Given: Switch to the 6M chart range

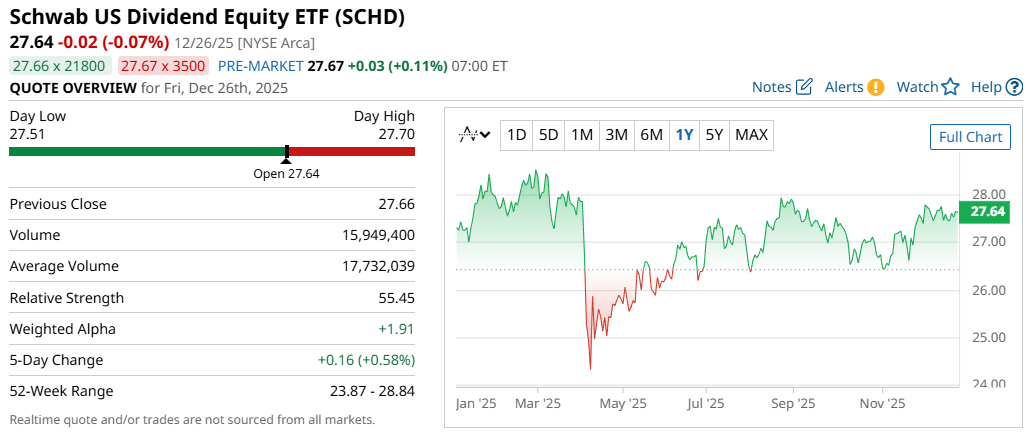Looking at the screenshot, I should [x=651, y=135].
